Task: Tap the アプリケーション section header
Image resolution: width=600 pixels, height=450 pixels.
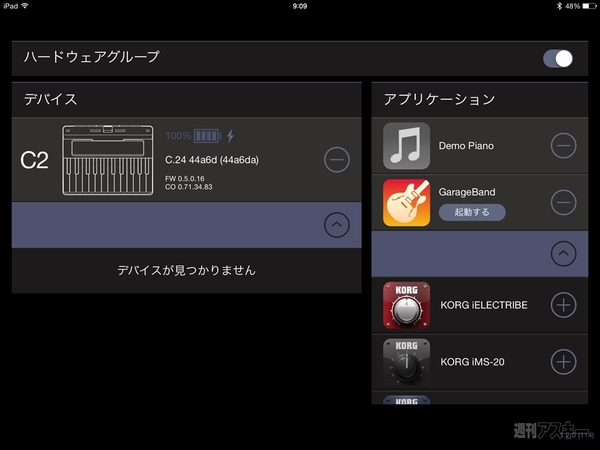Action: coord(439,99)
